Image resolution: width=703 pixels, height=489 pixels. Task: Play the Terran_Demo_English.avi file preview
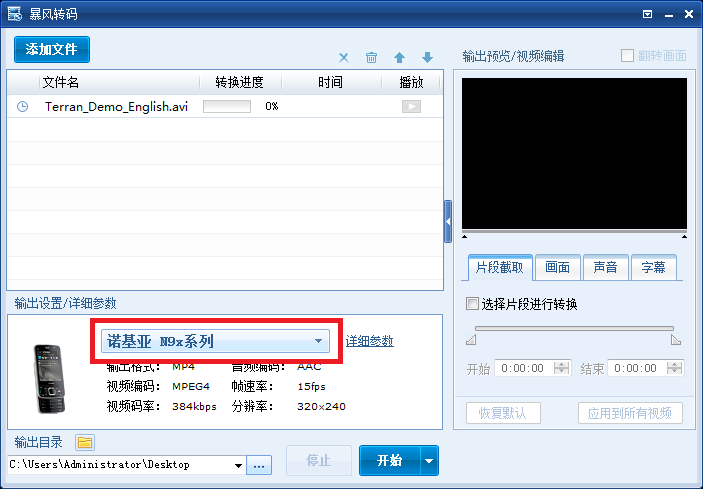point(411,107)
